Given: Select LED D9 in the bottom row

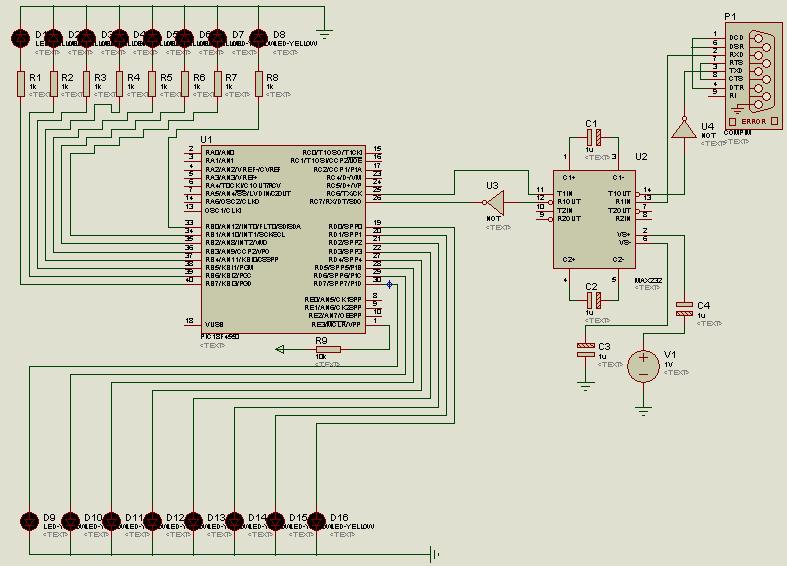Looking at the screenshot, I should tap(30, 521).
